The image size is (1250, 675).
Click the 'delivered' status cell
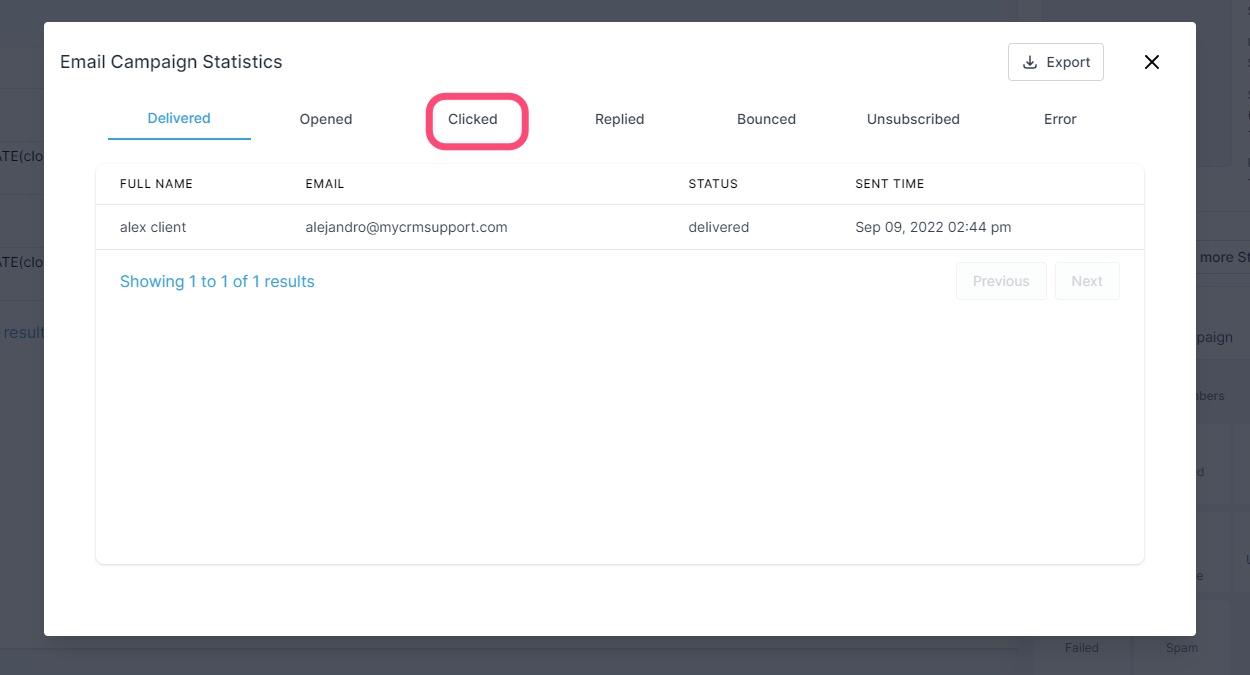pos(719,227)
